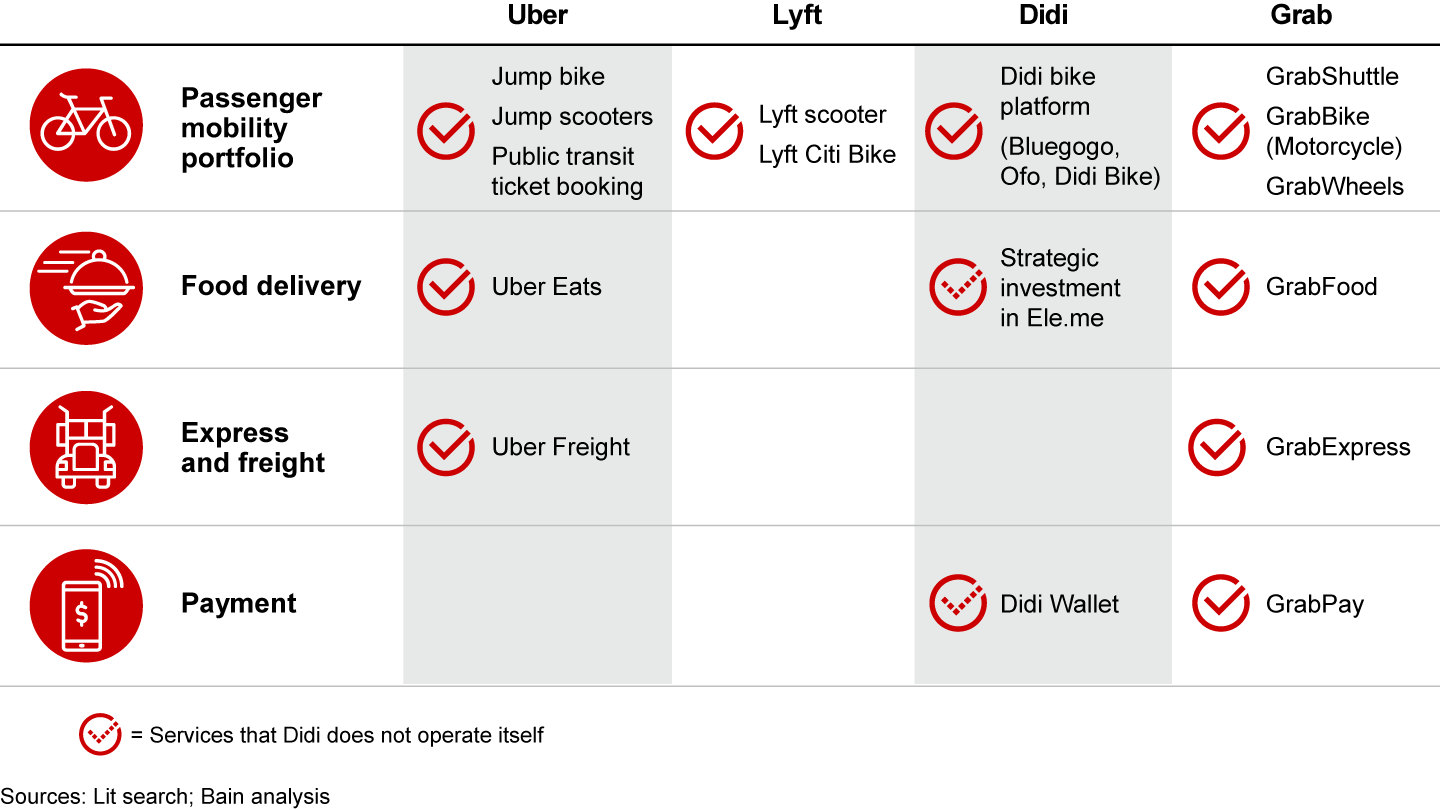This screenshot has width=1440, height=810.
Task: Click the Express and freight row label
Action: click(253, 447)
